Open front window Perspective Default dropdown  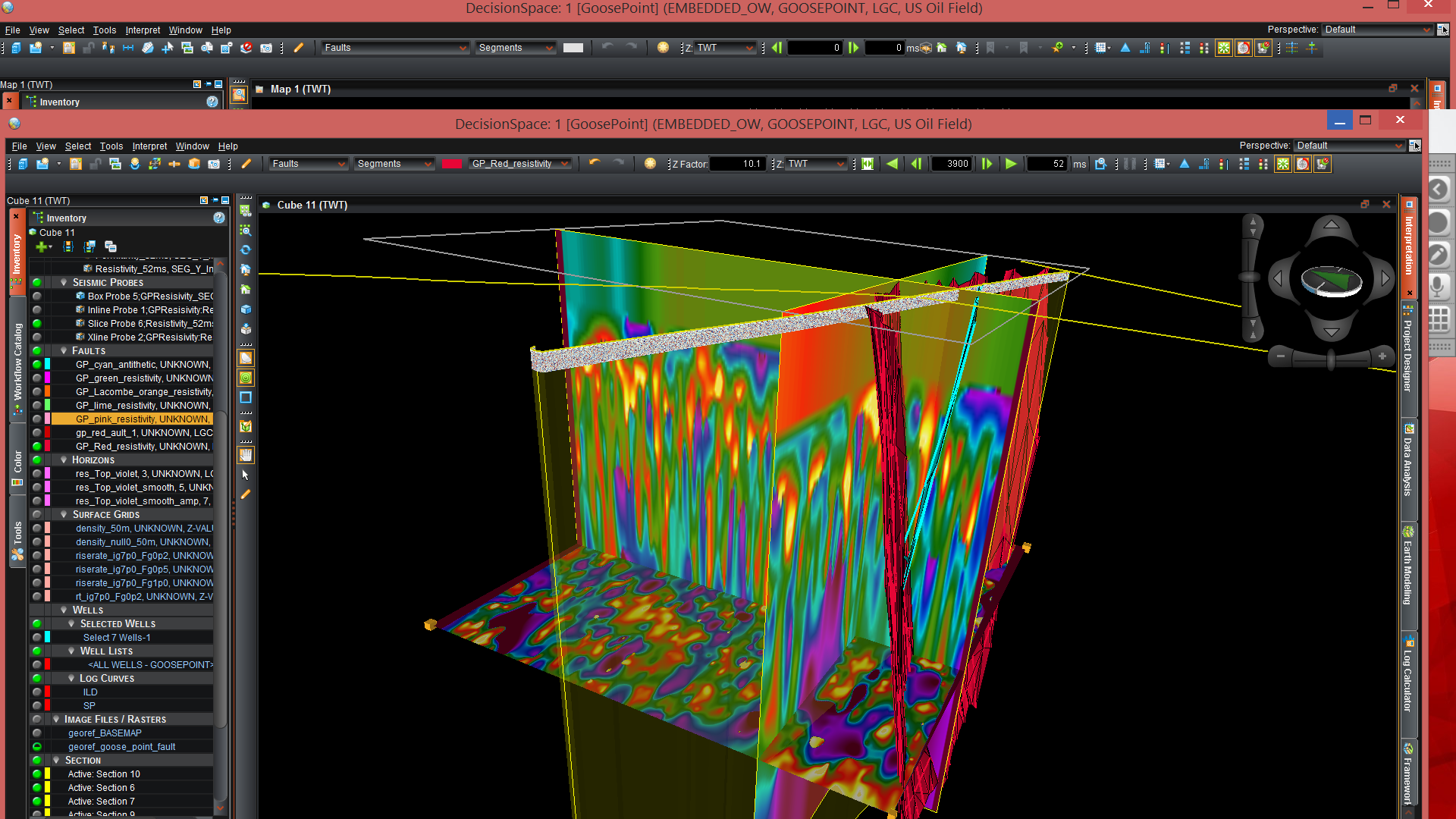(x=1349, y=146)
